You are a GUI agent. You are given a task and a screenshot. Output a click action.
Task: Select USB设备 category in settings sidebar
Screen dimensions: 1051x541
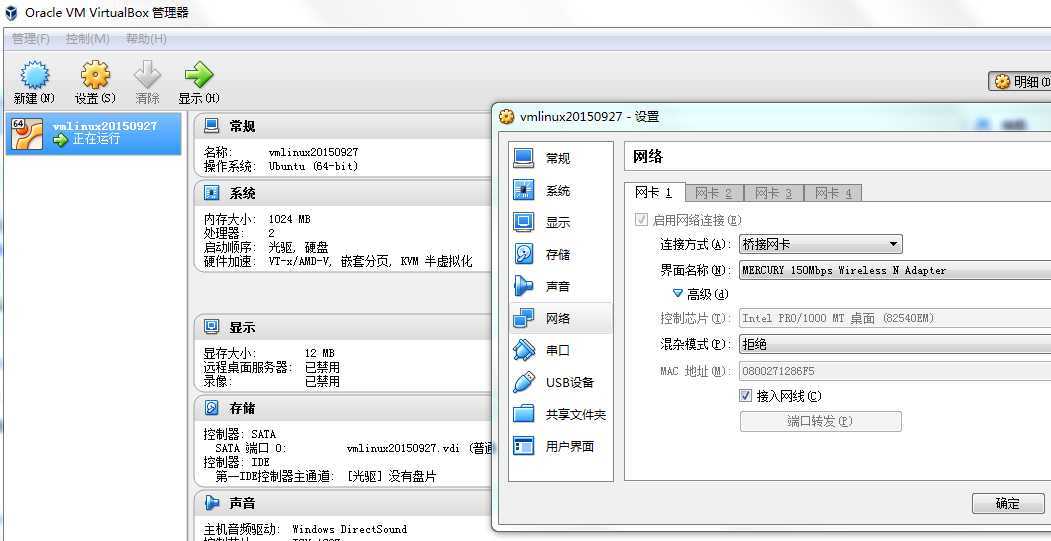[560, 382]
